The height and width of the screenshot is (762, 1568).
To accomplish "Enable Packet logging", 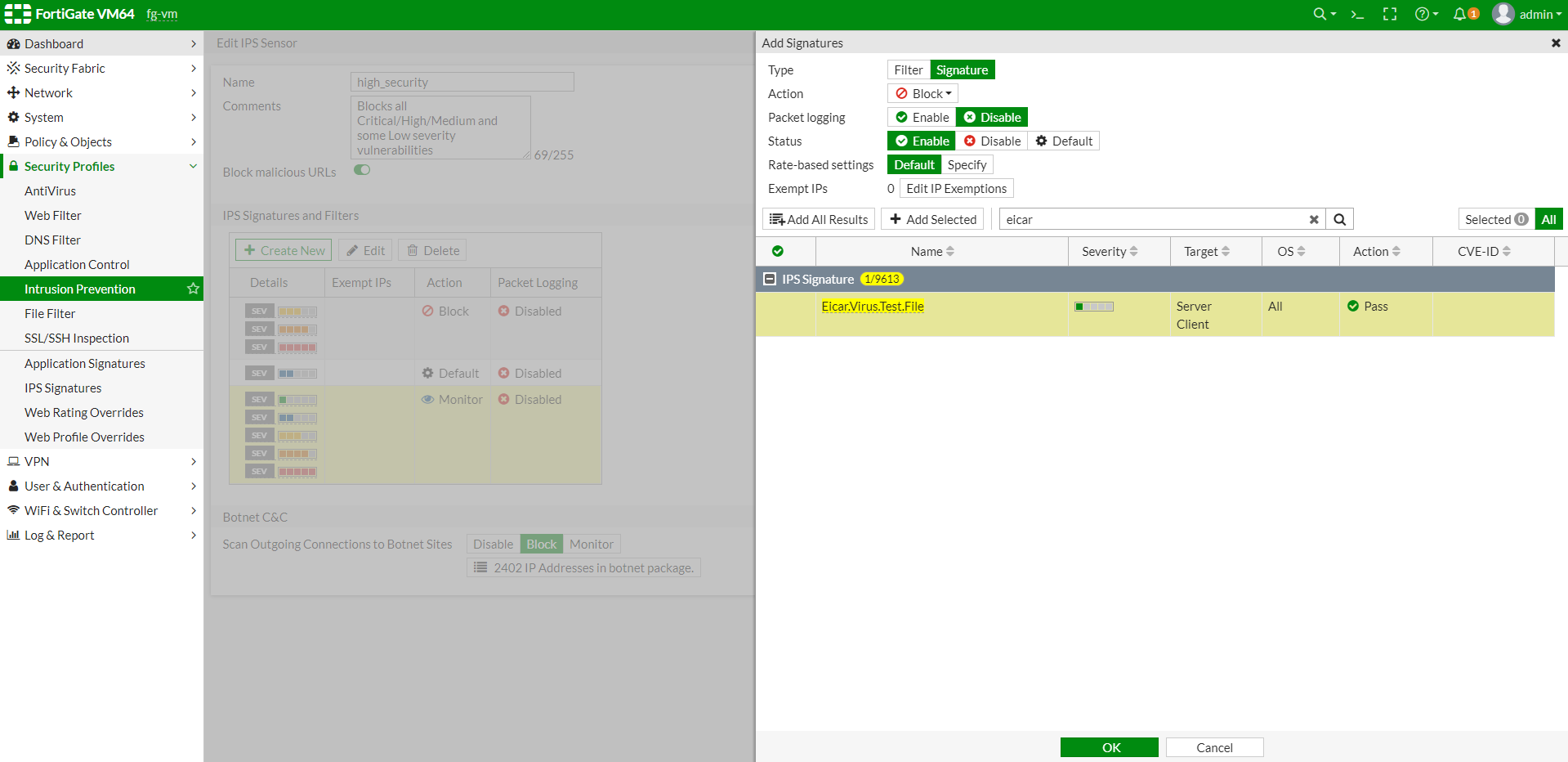I will click(x=922, y=117).
